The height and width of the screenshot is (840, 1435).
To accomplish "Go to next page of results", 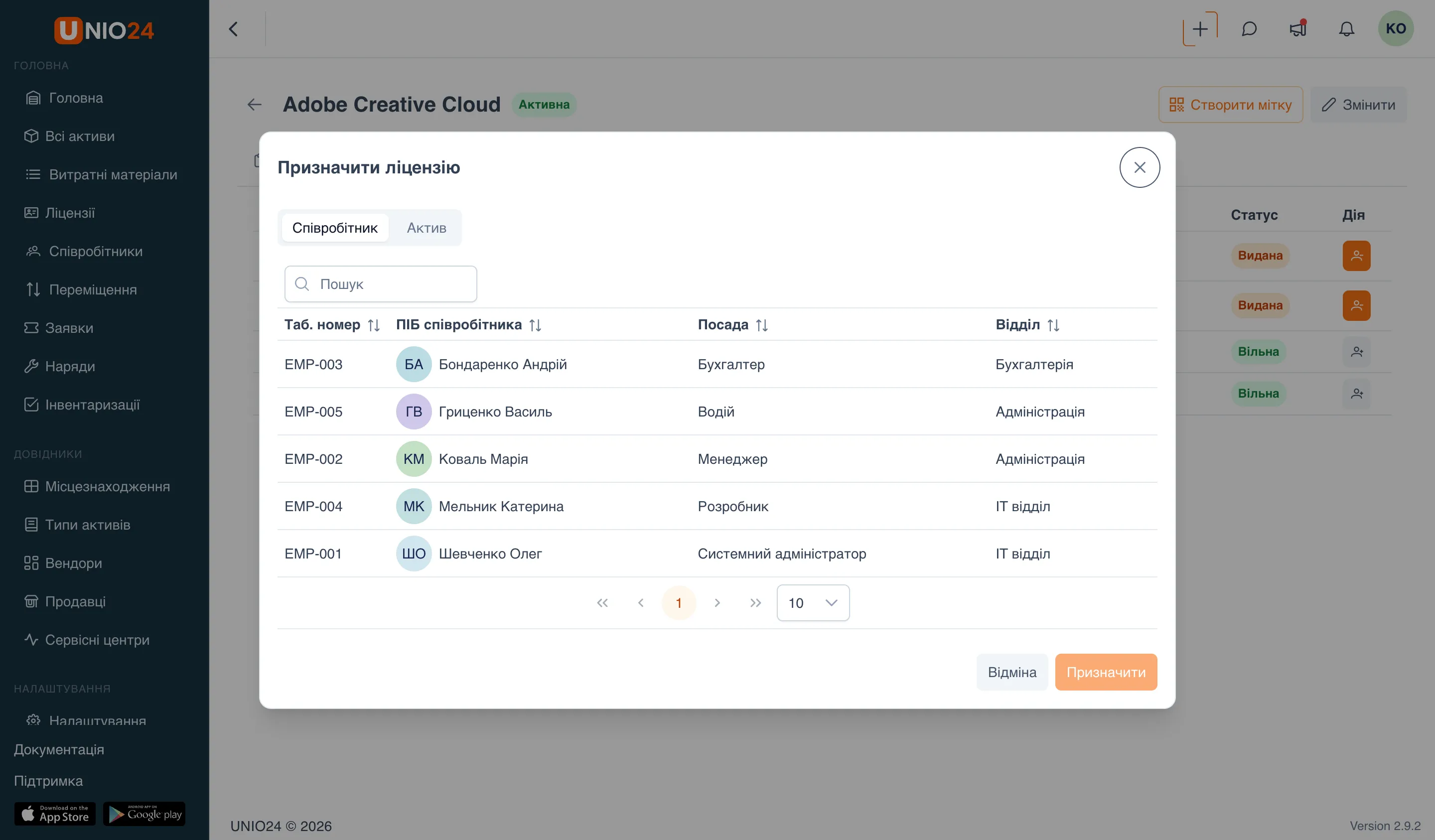I will (x=717, y=603).
